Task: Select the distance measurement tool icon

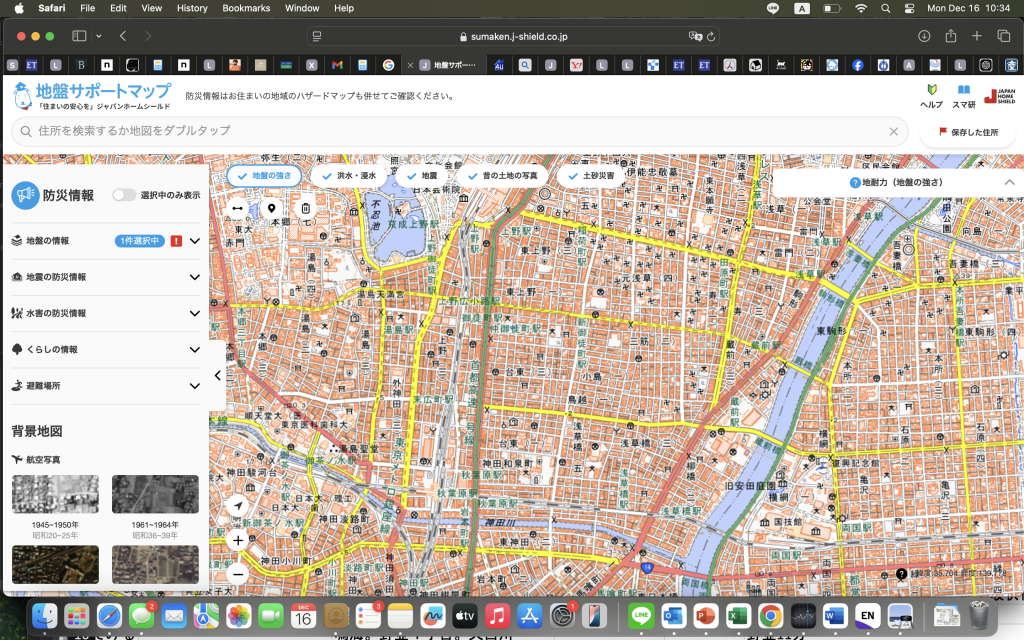Action: [238, 209]
